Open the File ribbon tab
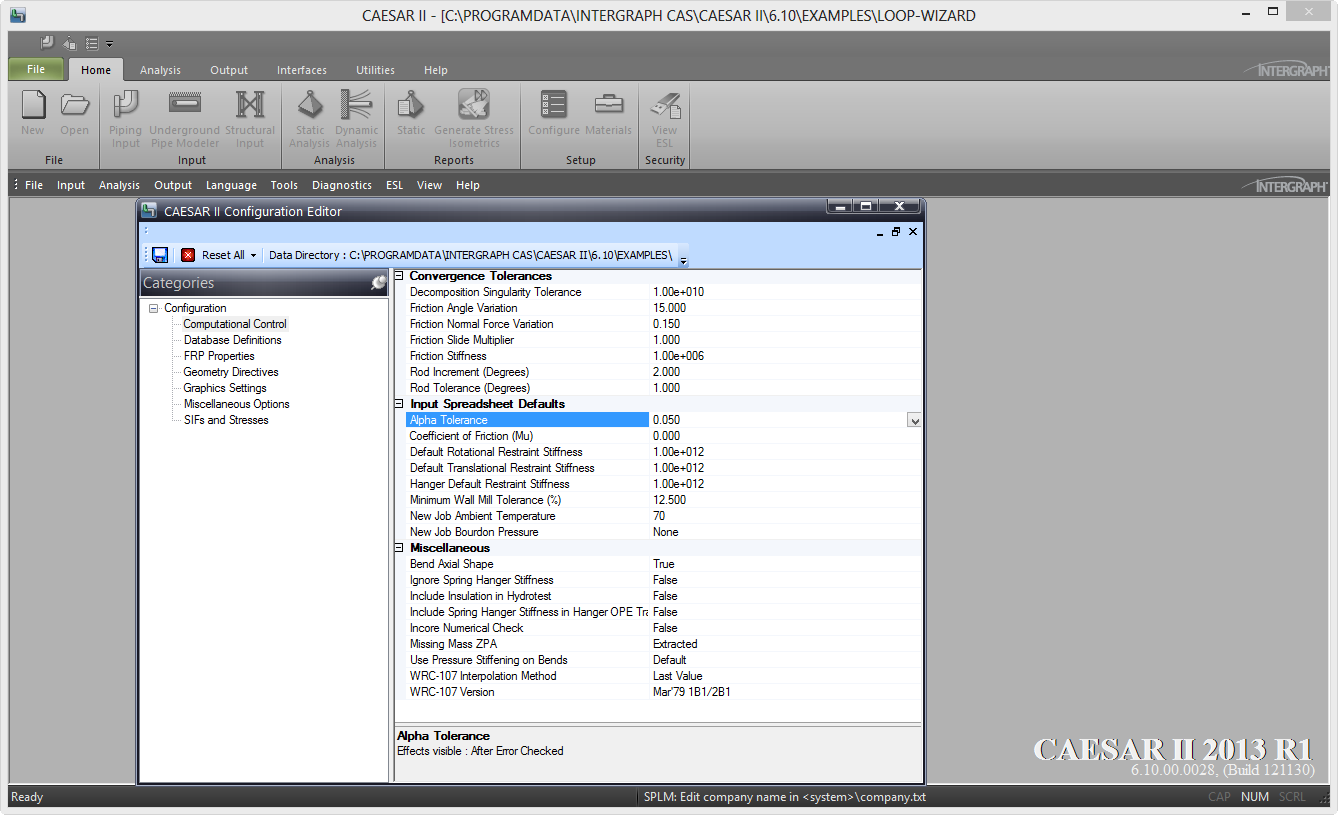The width and height of the screenshot is (1338, 815). tap(36, 69)
